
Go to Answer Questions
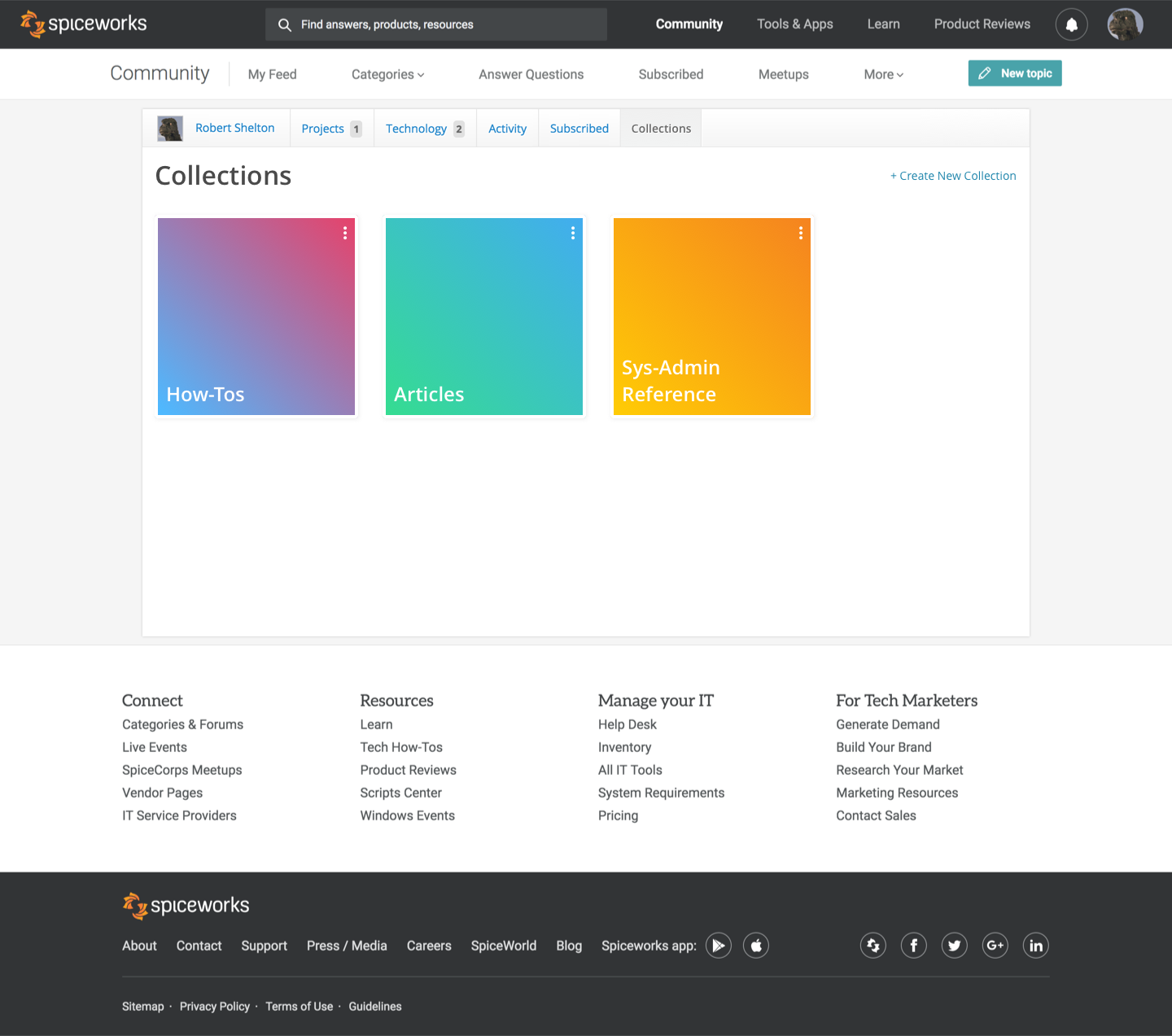pos(531,74)
